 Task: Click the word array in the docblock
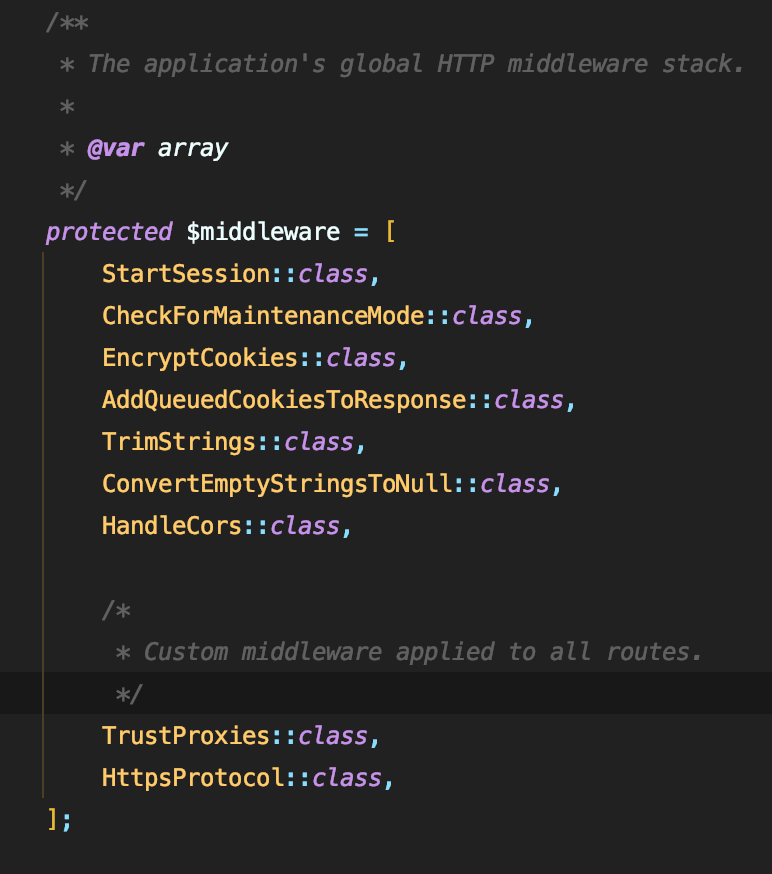coord(193,149)
